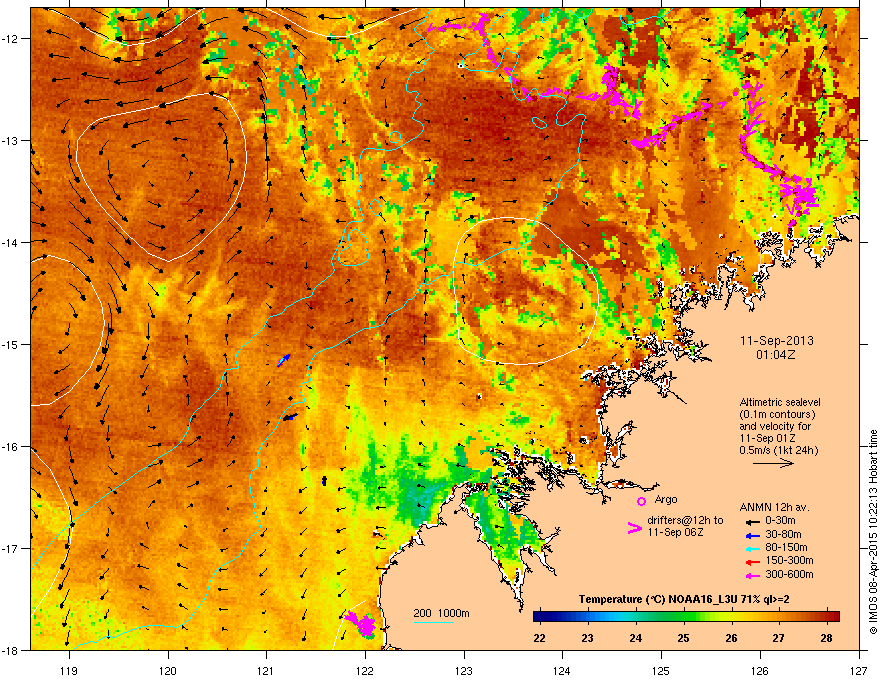This screenshot has width=880, height=680.
Task: Select the red 150-300m arrow legend symbol
Action: tap(752, 561)
